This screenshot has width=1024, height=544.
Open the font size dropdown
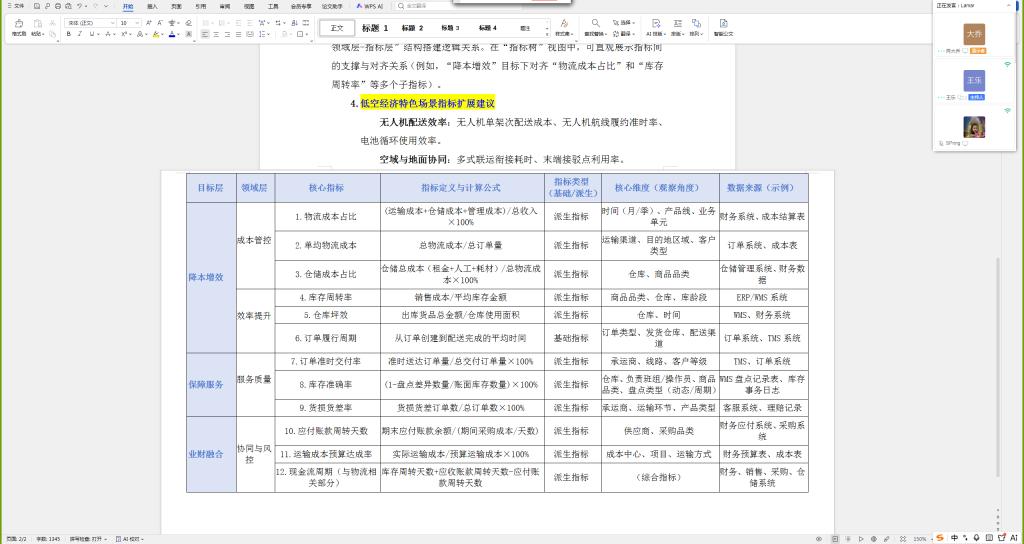[x=137, y=22]
